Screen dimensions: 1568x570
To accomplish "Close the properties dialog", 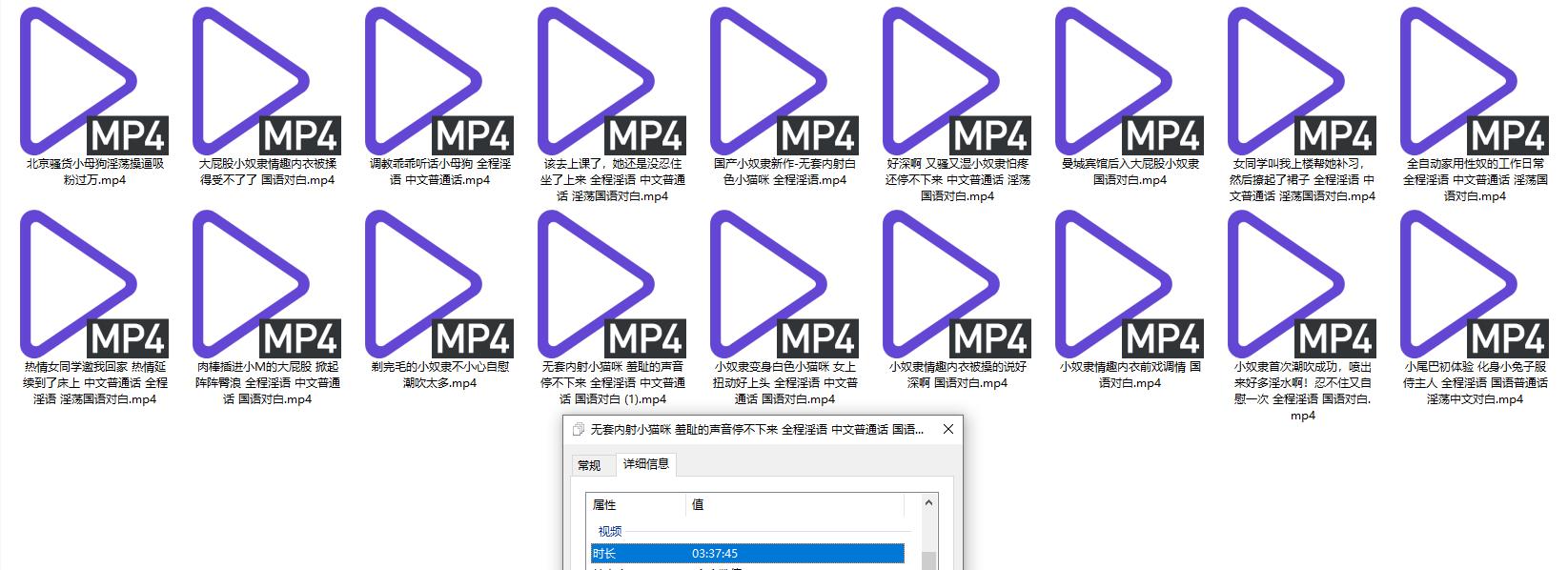I will point(947,429).
